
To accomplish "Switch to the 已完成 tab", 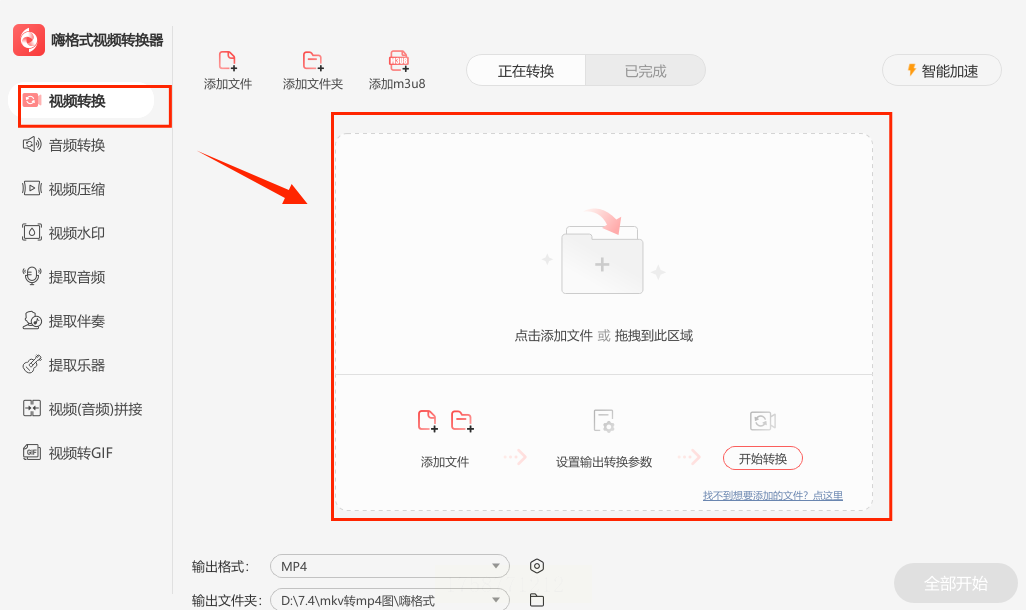I will click(645, 71).
